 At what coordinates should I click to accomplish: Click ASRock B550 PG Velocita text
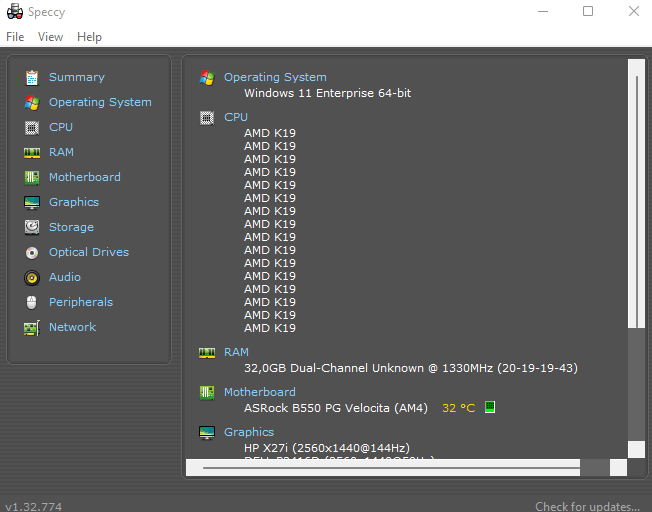[336, 408]
